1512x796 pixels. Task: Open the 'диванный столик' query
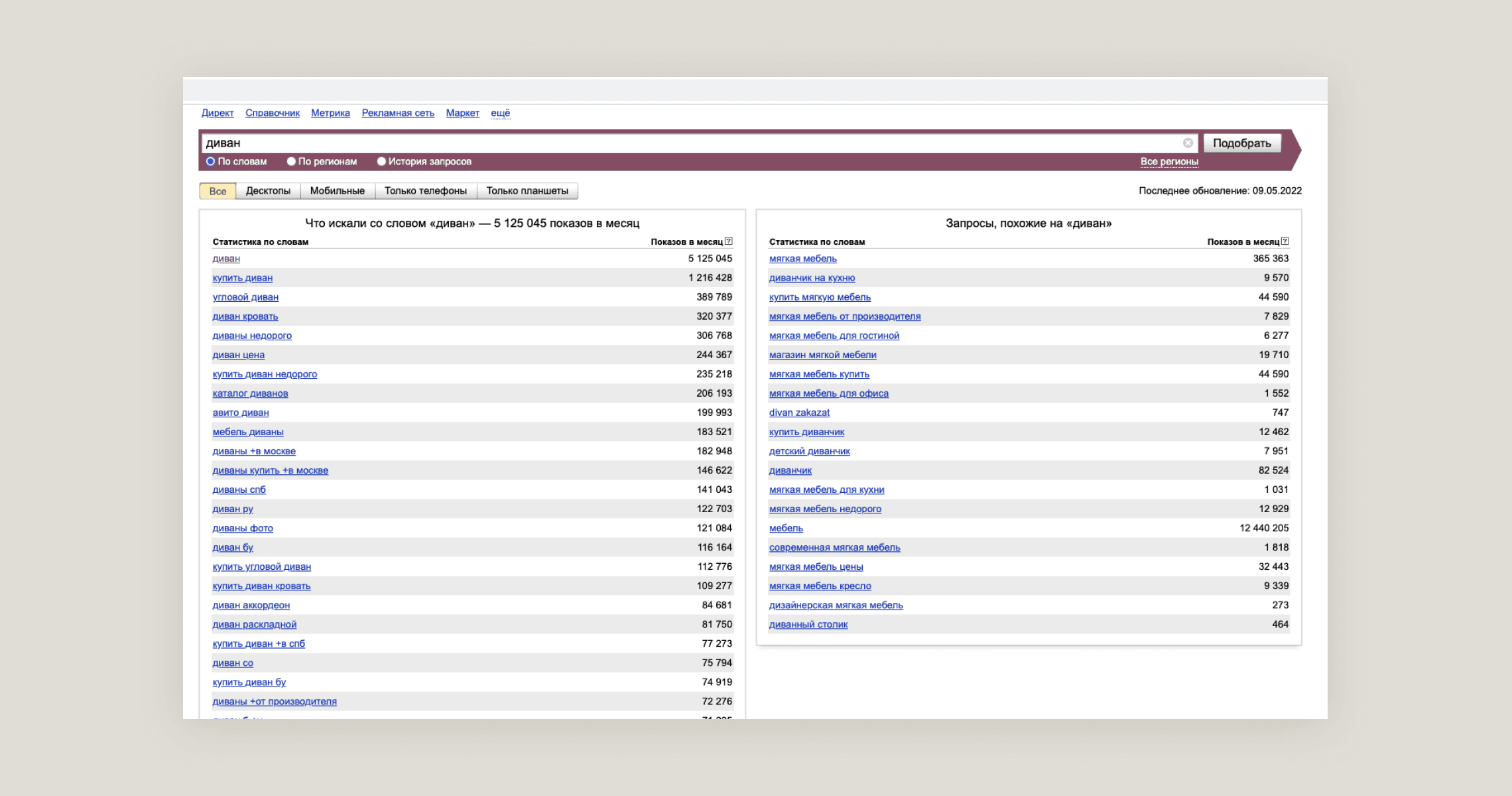[808, 624]
